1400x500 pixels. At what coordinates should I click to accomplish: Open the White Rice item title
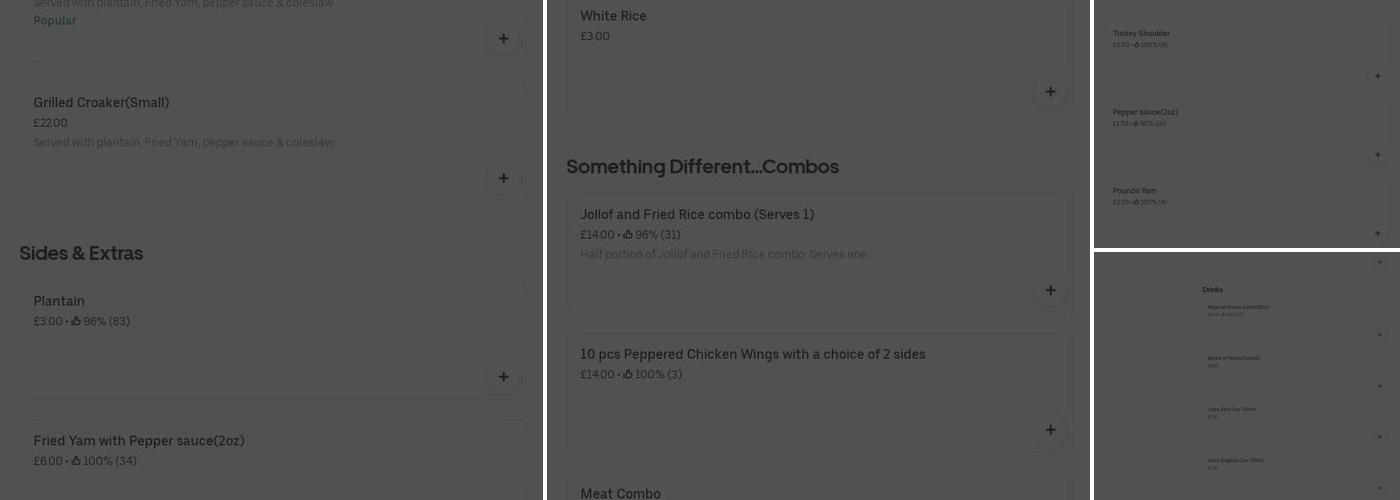[x=613, y=16]
